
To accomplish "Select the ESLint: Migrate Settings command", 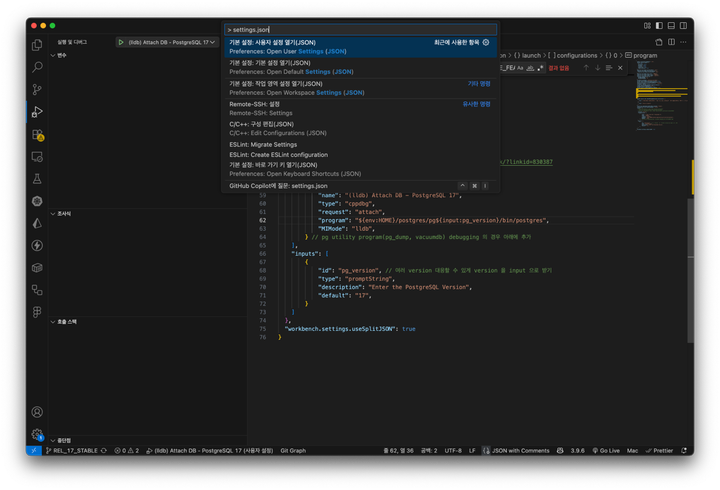I will tap(360, 145).
